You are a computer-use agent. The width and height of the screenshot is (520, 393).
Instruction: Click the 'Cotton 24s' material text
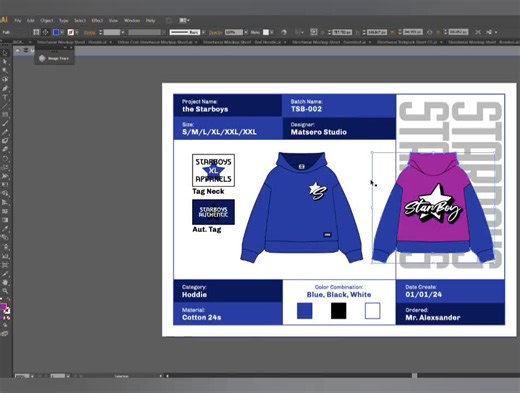click(201, 317)
